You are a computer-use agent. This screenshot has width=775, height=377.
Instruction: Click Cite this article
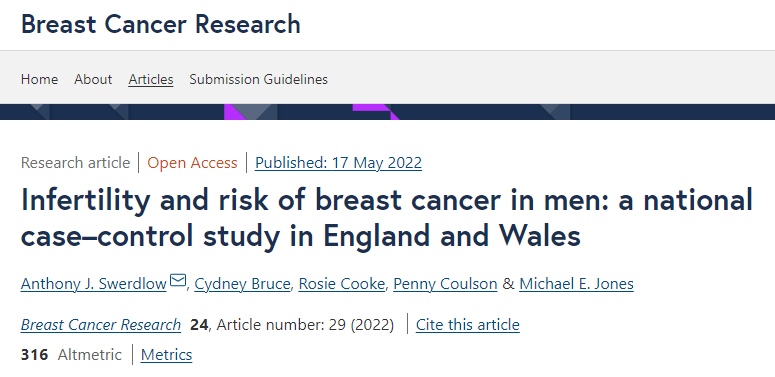(468, 325)
